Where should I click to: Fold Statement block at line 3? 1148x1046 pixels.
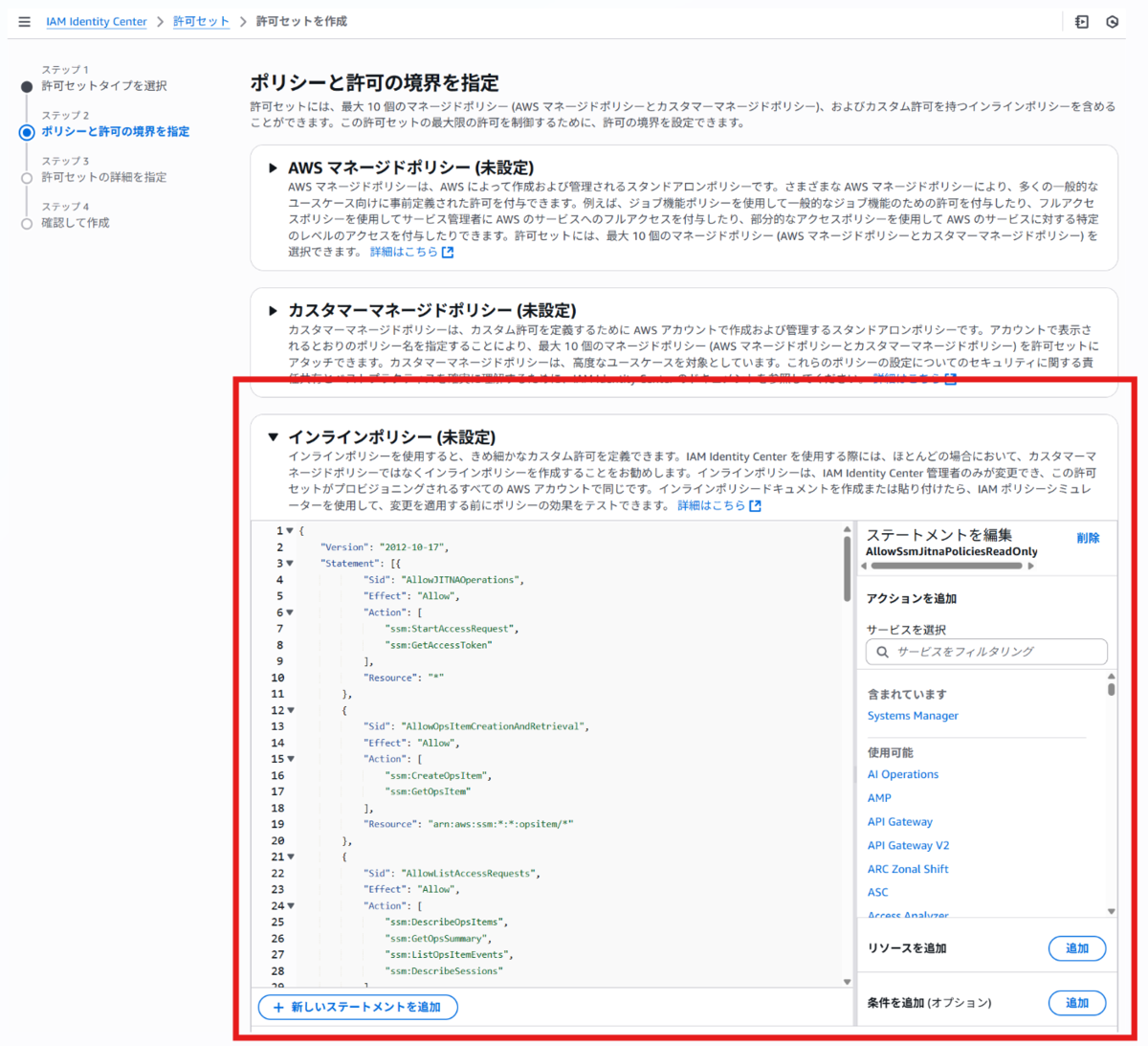(290, 564)
